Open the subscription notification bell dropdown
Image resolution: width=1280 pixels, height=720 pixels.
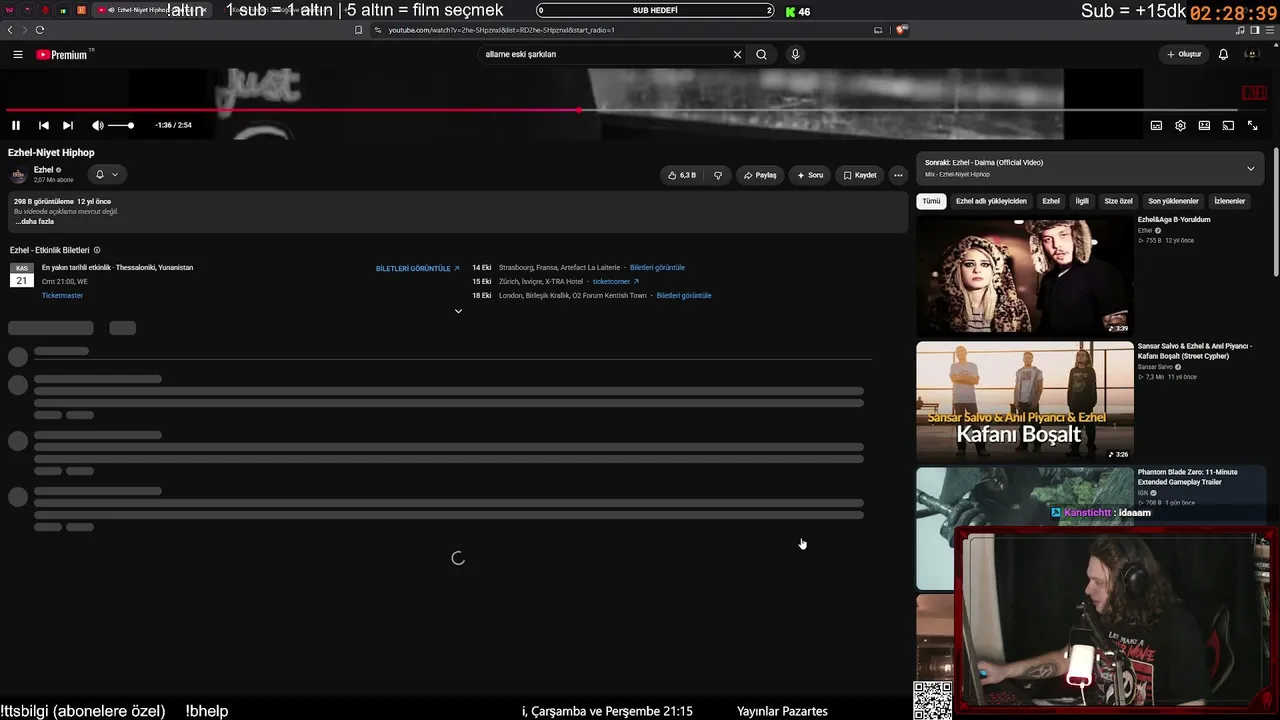[x=106, y=174]
